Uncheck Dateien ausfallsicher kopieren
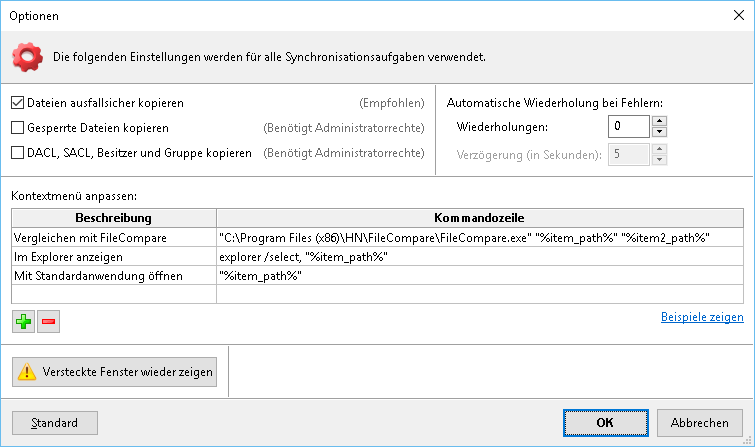This screenshot has width=755, height=447. point(17,103)
